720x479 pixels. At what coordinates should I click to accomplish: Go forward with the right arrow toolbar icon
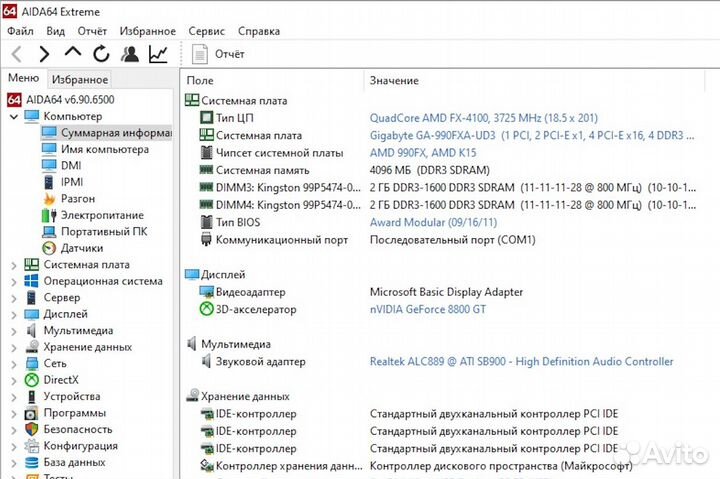tap(44, 54)
